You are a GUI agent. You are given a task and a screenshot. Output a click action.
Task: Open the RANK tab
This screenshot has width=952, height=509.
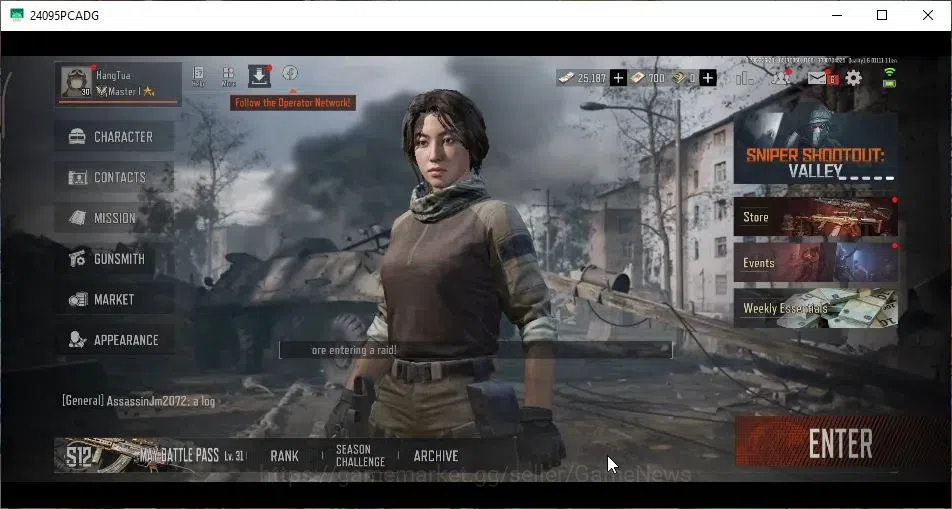click(x=284, y=456)
